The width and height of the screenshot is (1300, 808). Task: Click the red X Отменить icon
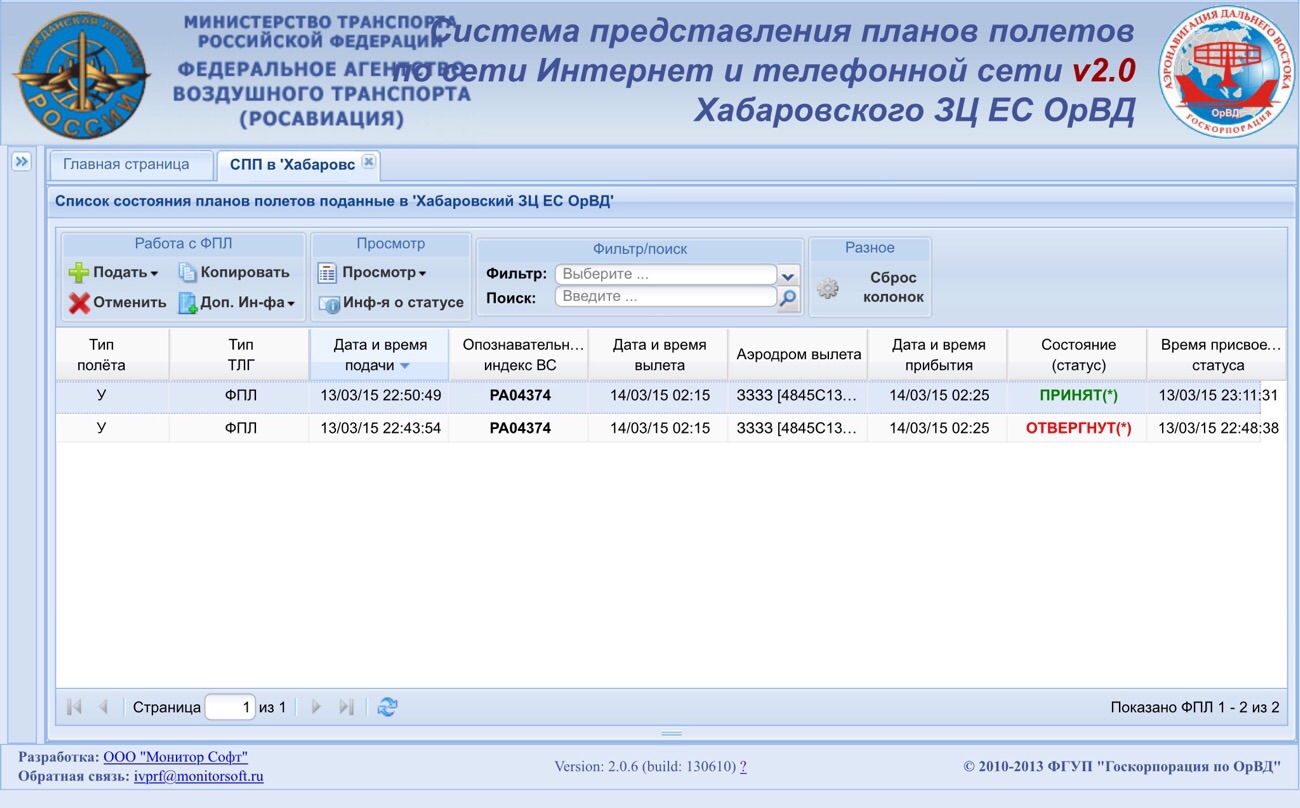[x=79, y=303]
